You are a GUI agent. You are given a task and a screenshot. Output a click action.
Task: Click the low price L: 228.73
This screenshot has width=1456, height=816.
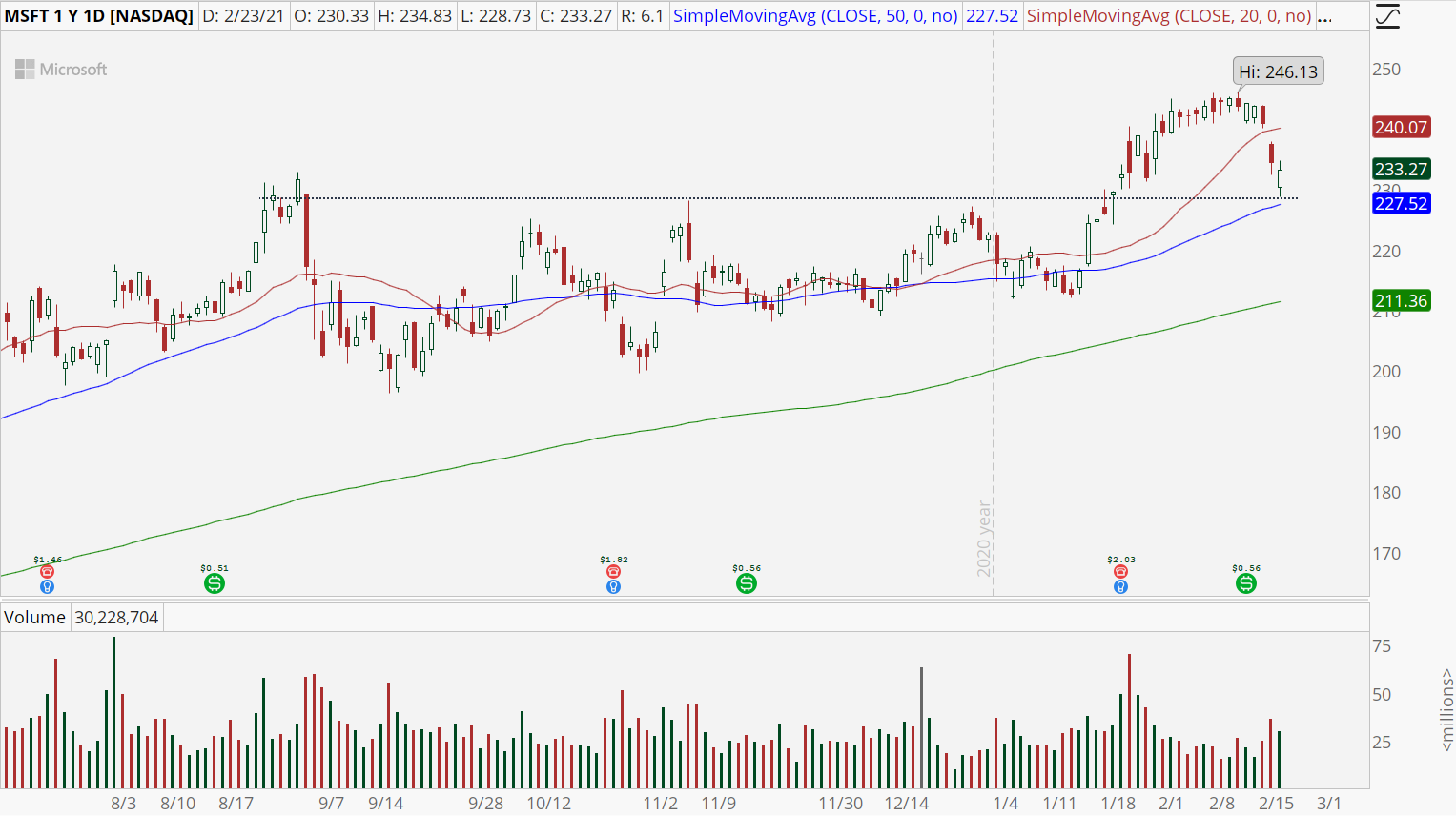click(x=496, y=16)
